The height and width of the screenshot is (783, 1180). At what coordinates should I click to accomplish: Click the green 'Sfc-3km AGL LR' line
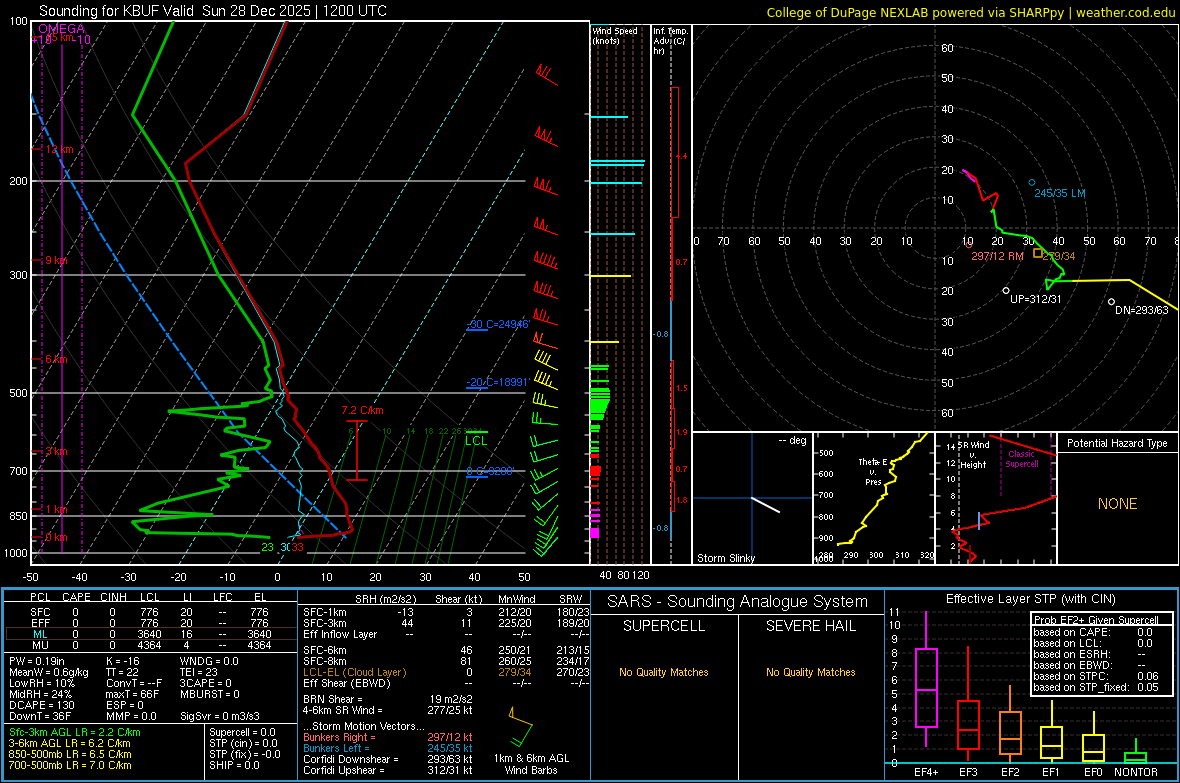click(x=75, y=733)
